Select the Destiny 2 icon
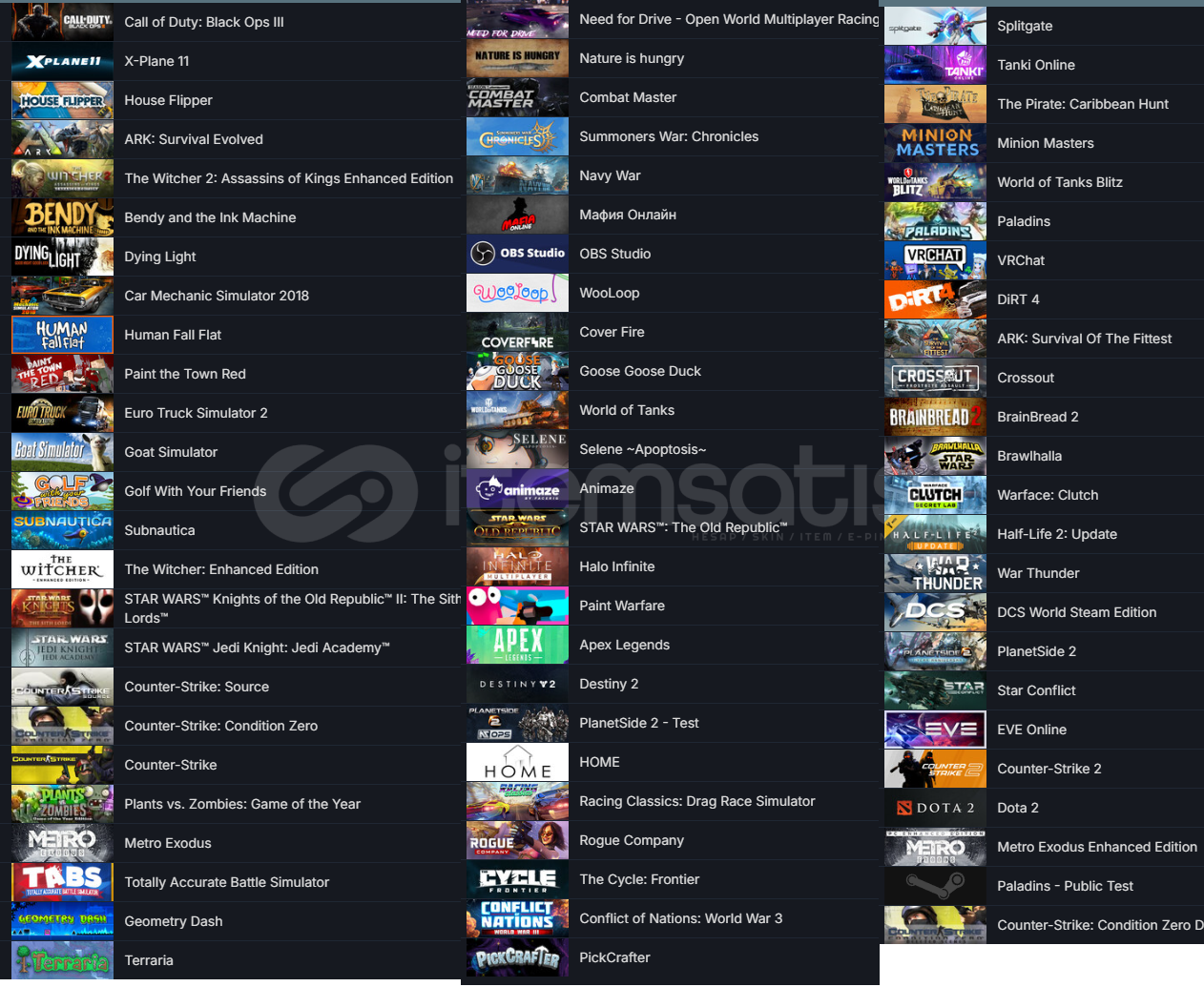 coord(517,684)
